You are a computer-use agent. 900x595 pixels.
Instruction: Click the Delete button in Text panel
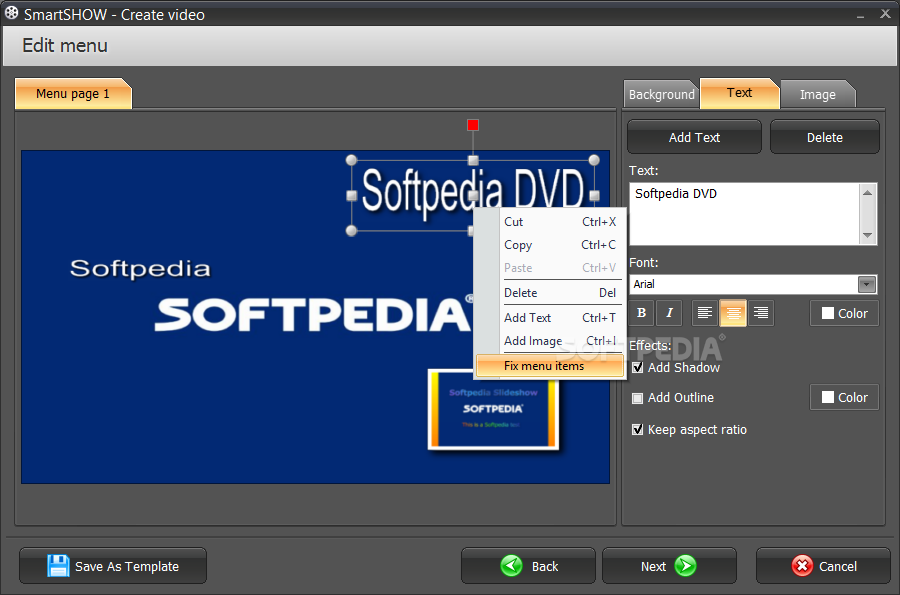[825, 137]
